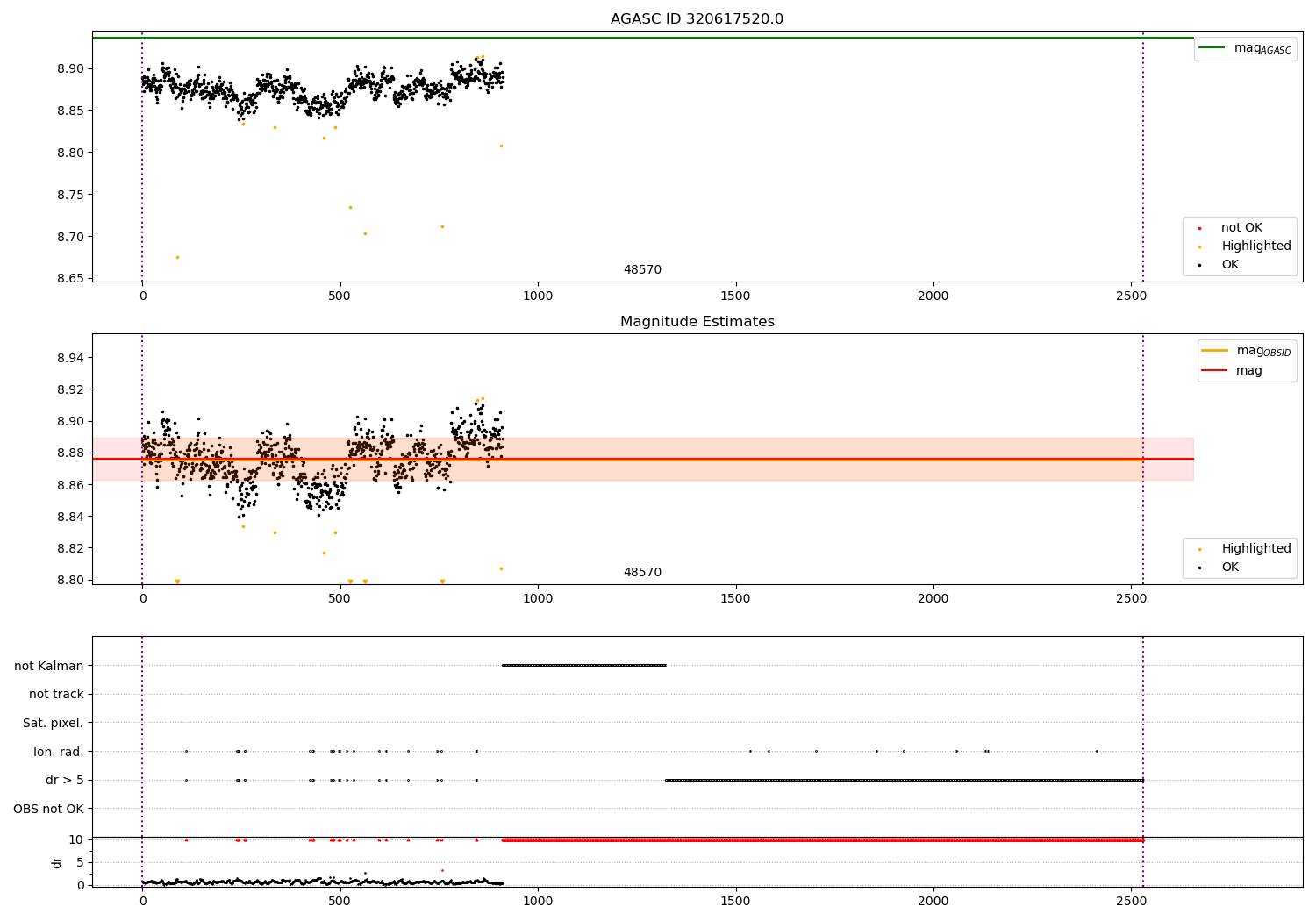The height and width of the screenshot is (921, 1316).
Task: Click the black bar in the 'not Kalman' row
Action: click(x=583, y=666)
